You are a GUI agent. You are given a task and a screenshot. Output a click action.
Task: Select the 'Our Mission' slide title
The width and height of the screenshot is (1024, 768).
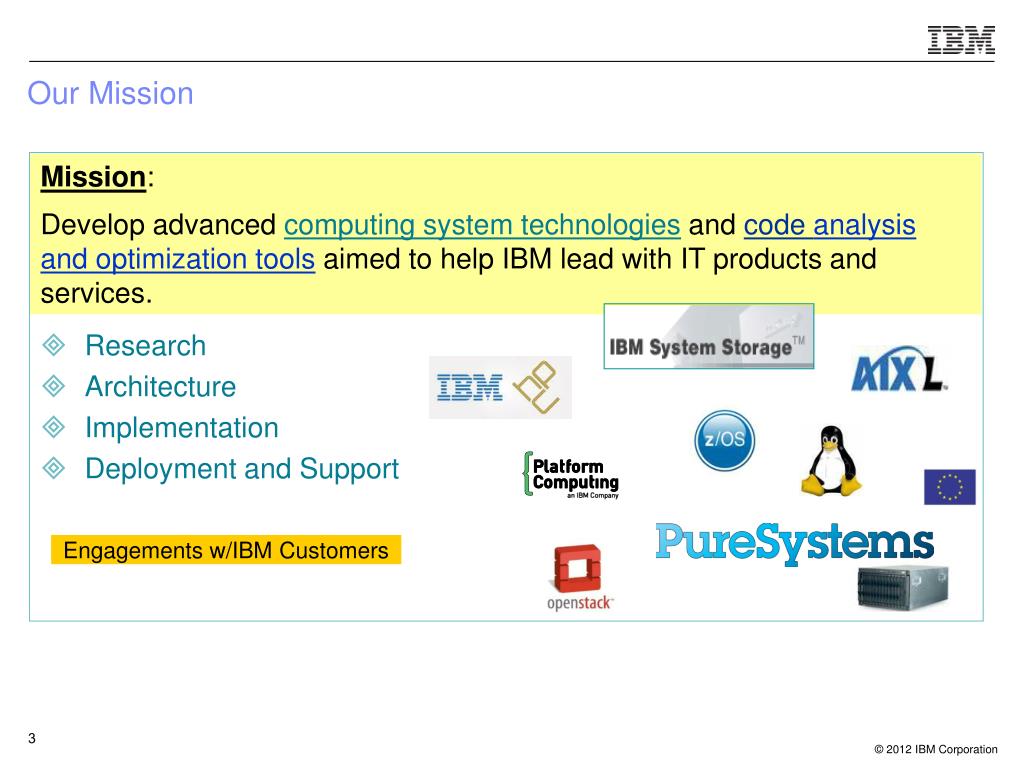pyautogui.click(x=110, y=93)
